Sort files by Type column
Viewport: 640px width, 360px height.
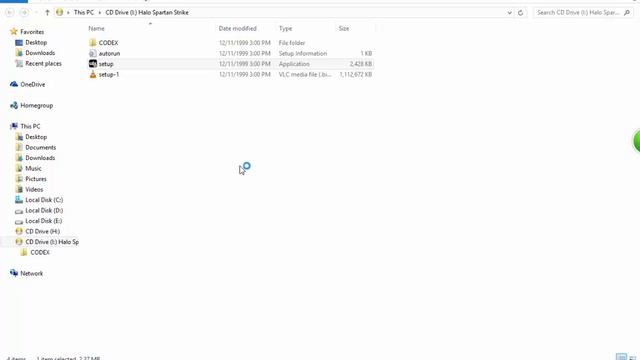pos(285,29)
